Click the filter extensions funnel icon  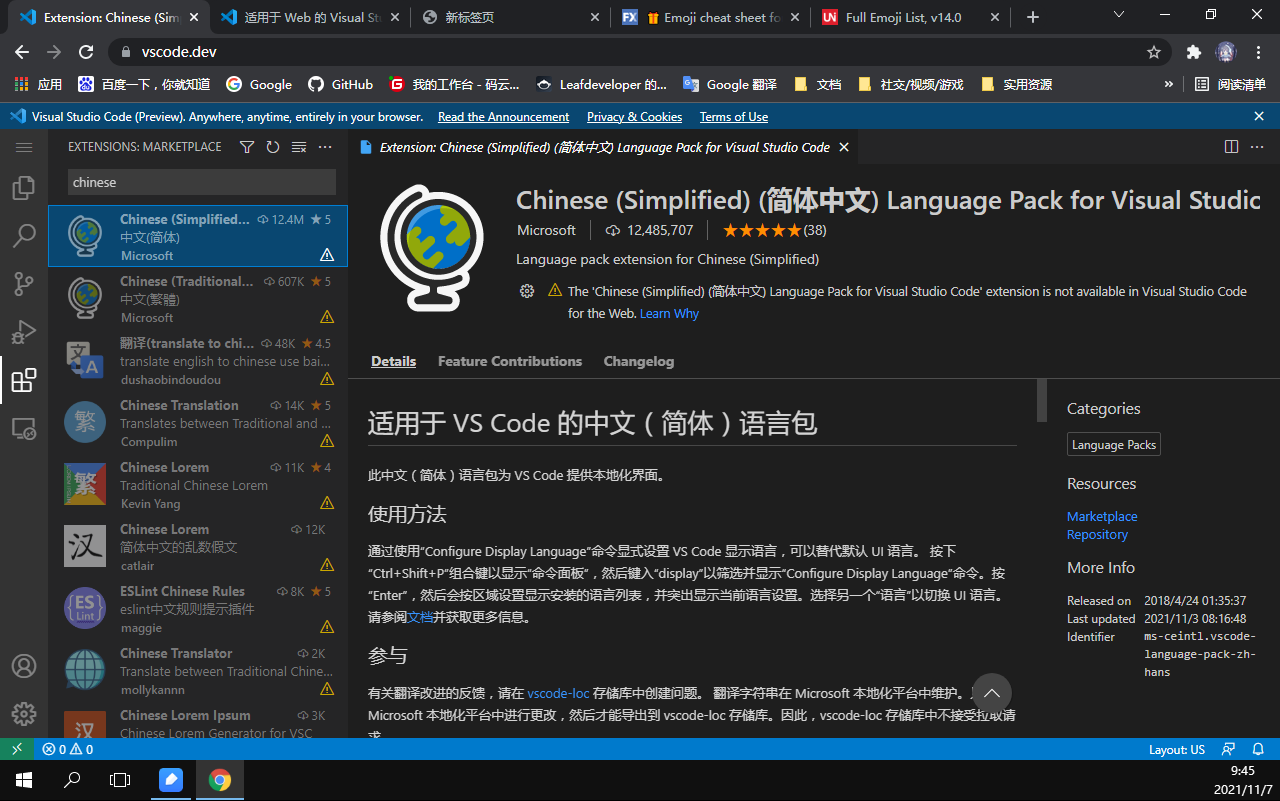click(247, 147)
